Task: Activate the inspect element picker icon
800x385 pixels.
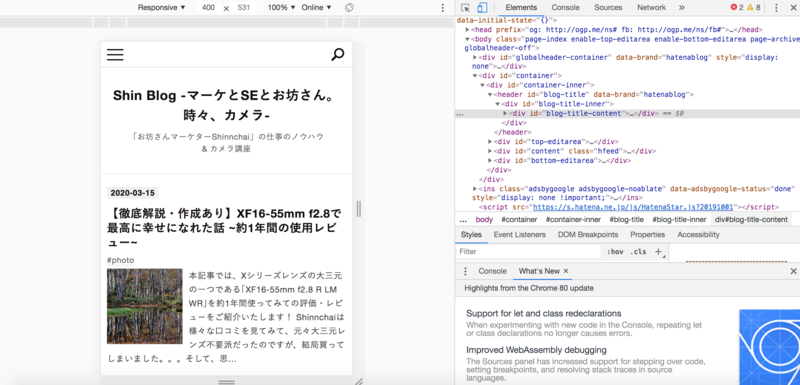Action: (465, 8)
